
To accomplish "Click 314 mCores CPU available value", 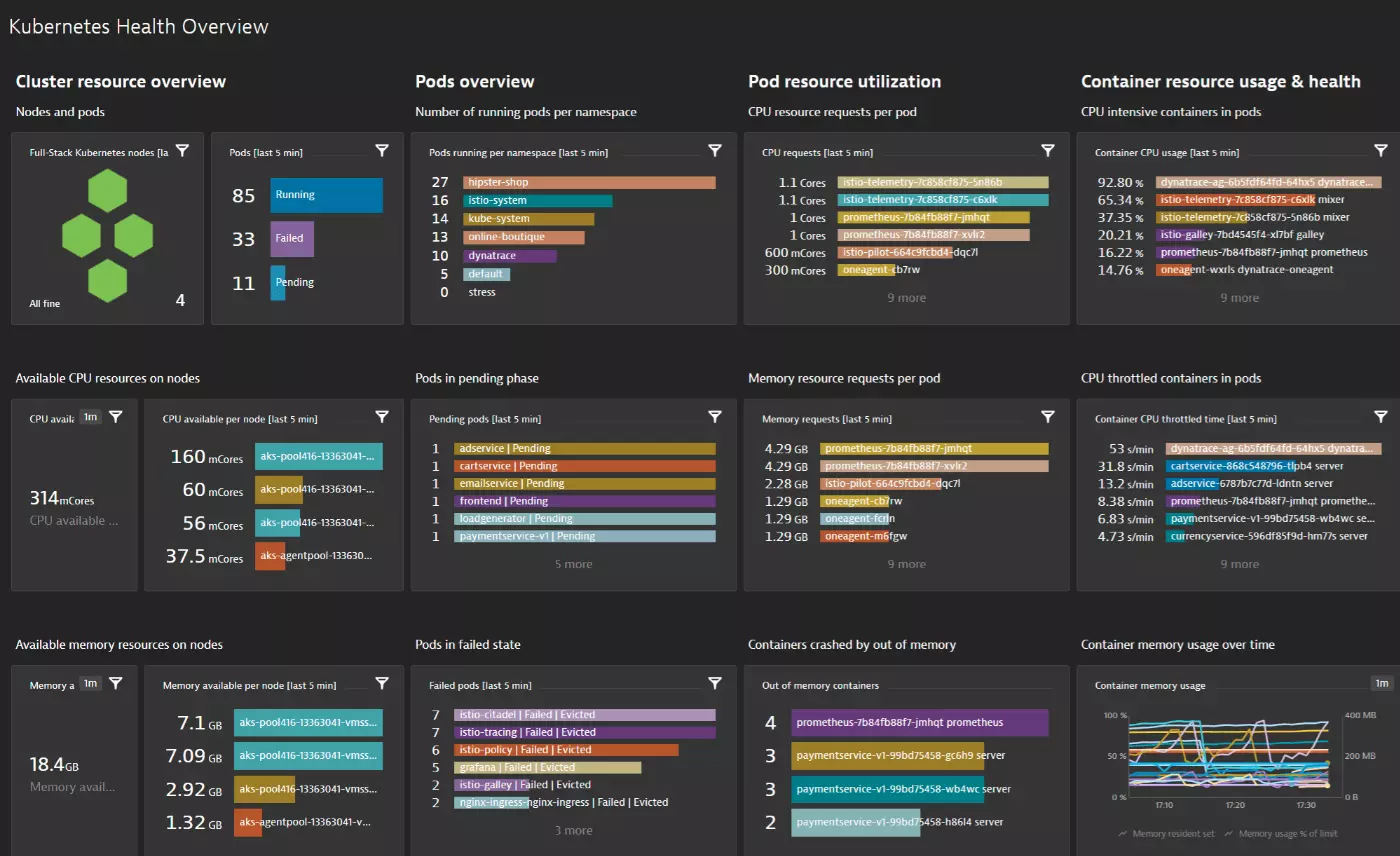I will (64, 498).
